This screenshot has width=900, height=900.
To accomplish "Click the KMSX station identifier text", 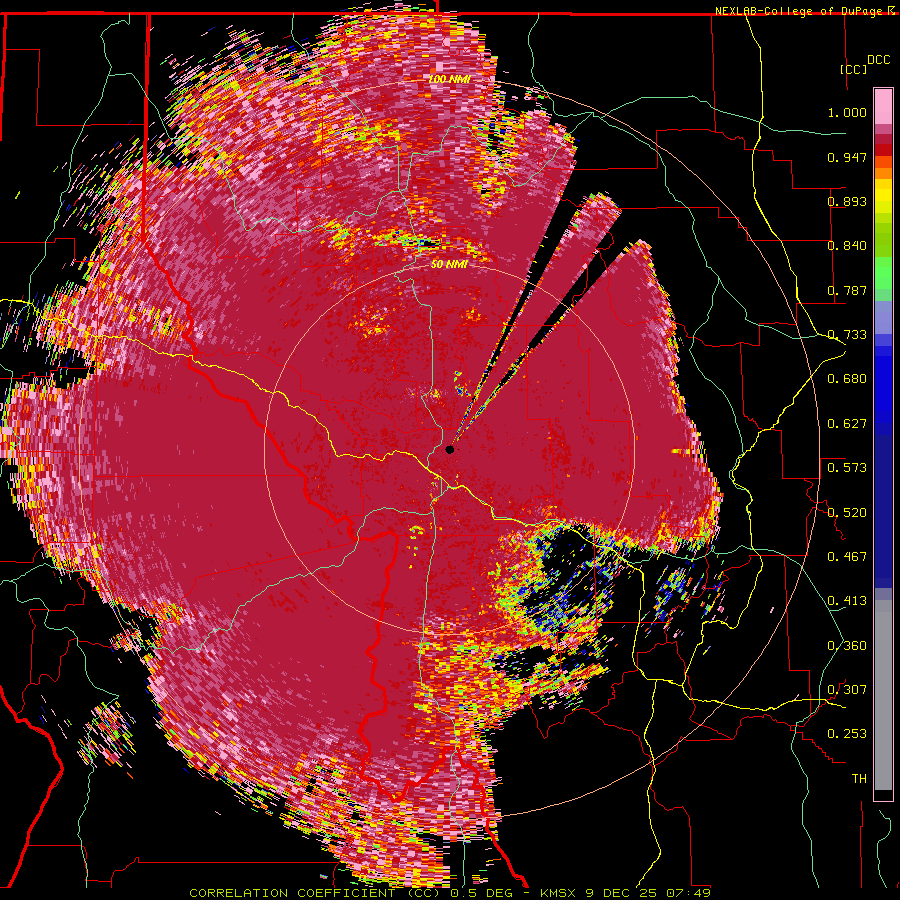I will tap(560, 893).
